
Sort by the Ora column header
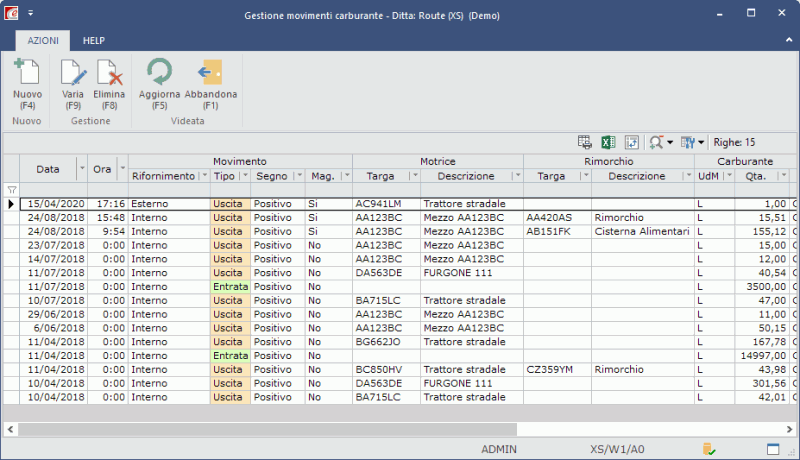[x=102, y=169]
